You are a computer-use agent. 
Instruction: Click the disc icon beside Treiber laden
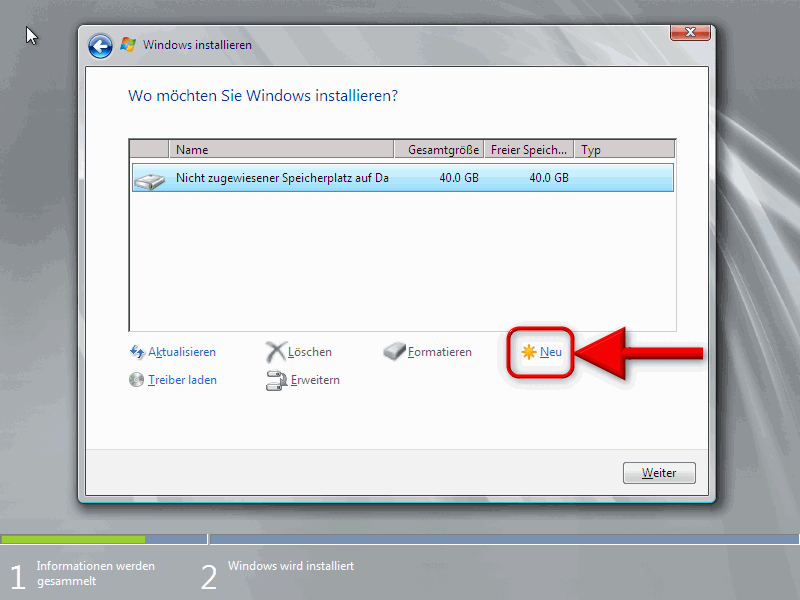[138, 380]
